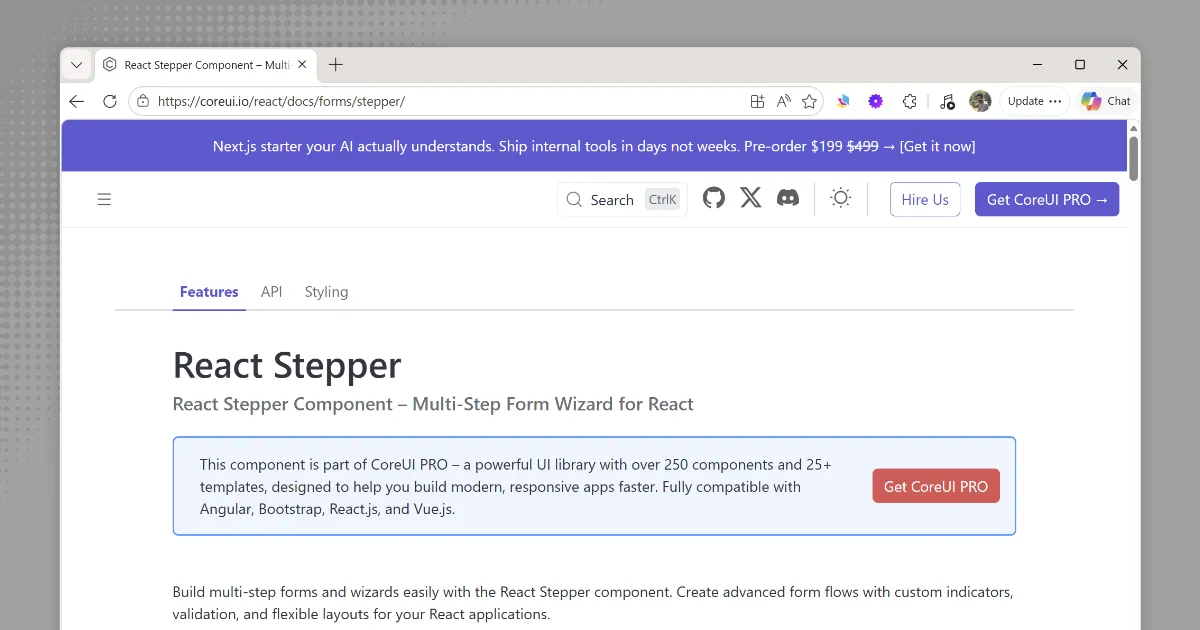Open the tab search chevron at top left
The height and width of the screenshot is (630, 1200).
coord(76,64)
